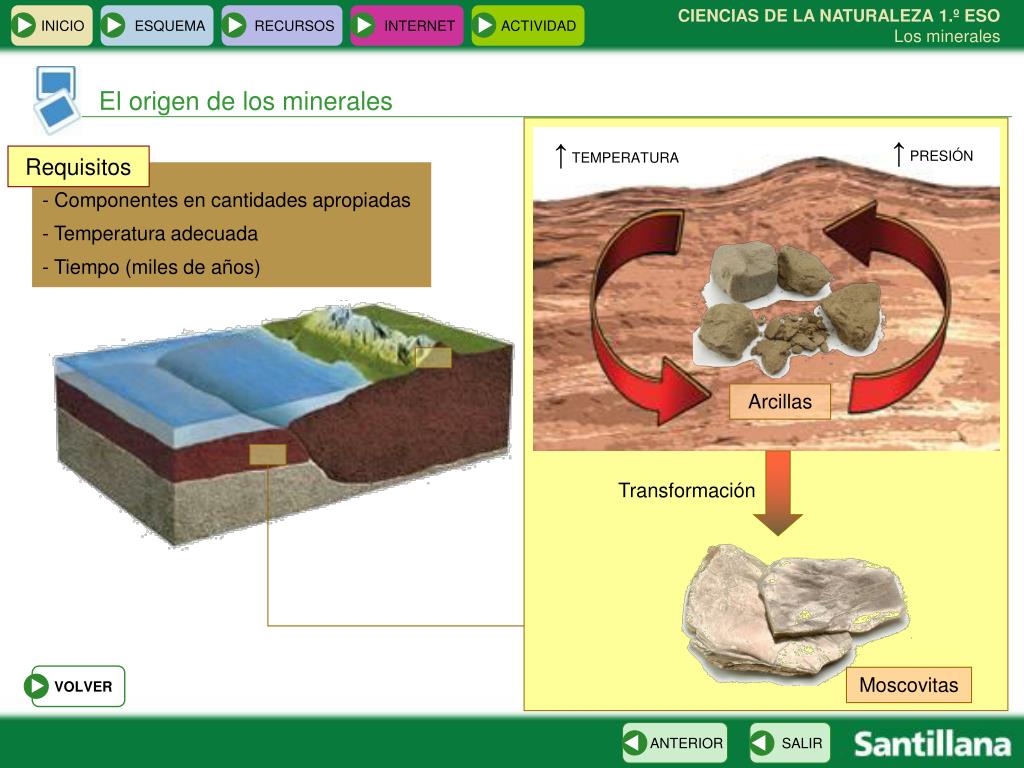1024x768 pixels.
Task: Open the INTERNET section
Action: (x=406, y=25)
